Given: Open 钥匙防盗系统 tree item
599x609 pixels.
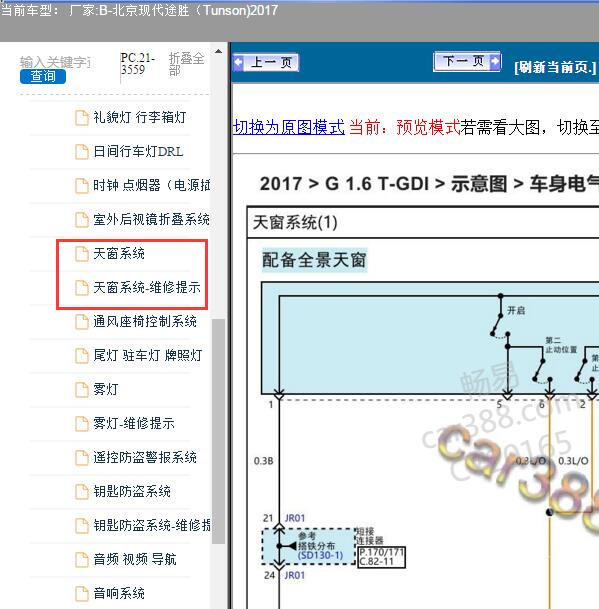Looking at the screenshot, I should click(132, 492).
